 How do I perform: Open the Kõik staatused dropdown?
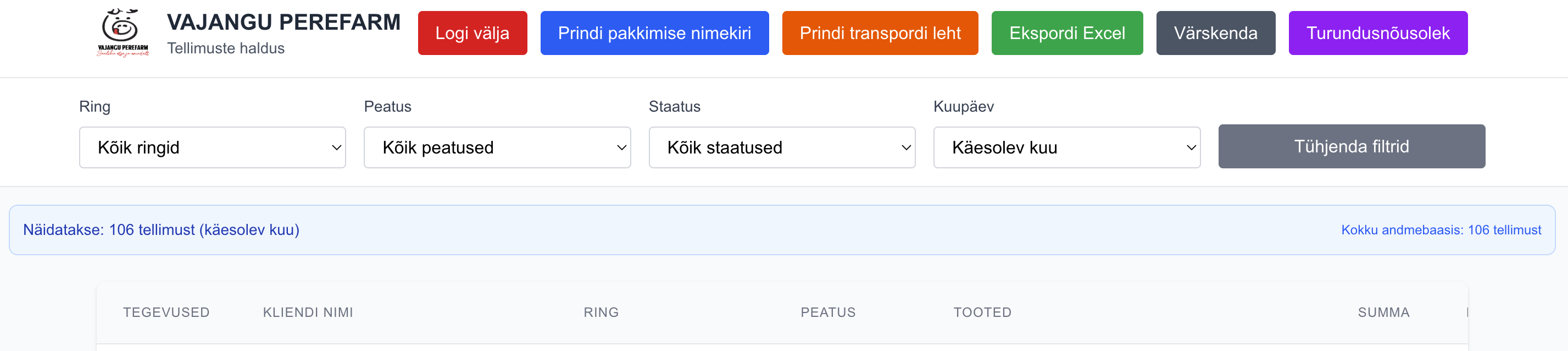point(782,147)
